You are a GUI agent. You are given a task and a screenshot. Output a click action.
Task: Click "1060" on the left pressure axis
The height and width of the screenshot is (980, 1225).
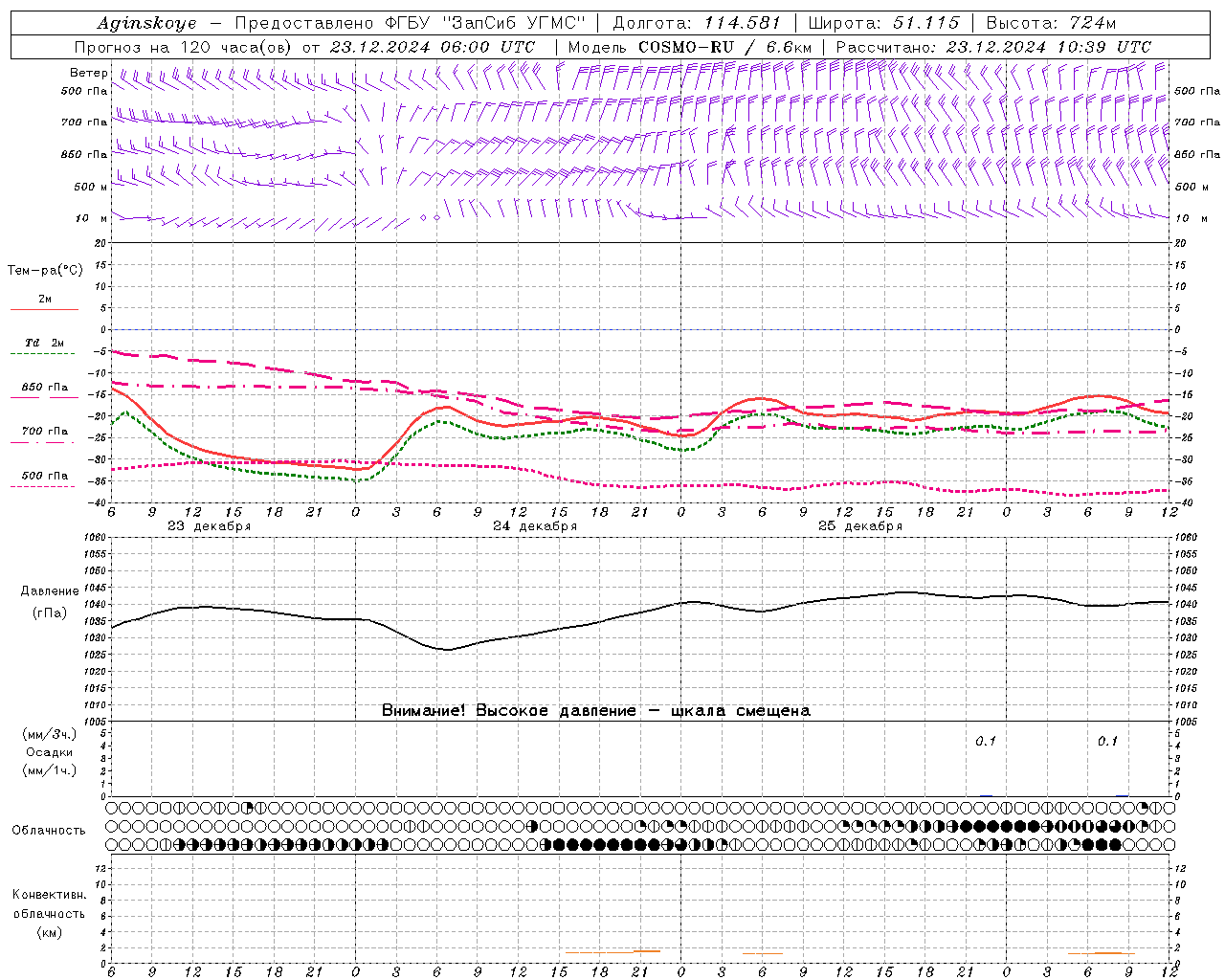[94, 538]
